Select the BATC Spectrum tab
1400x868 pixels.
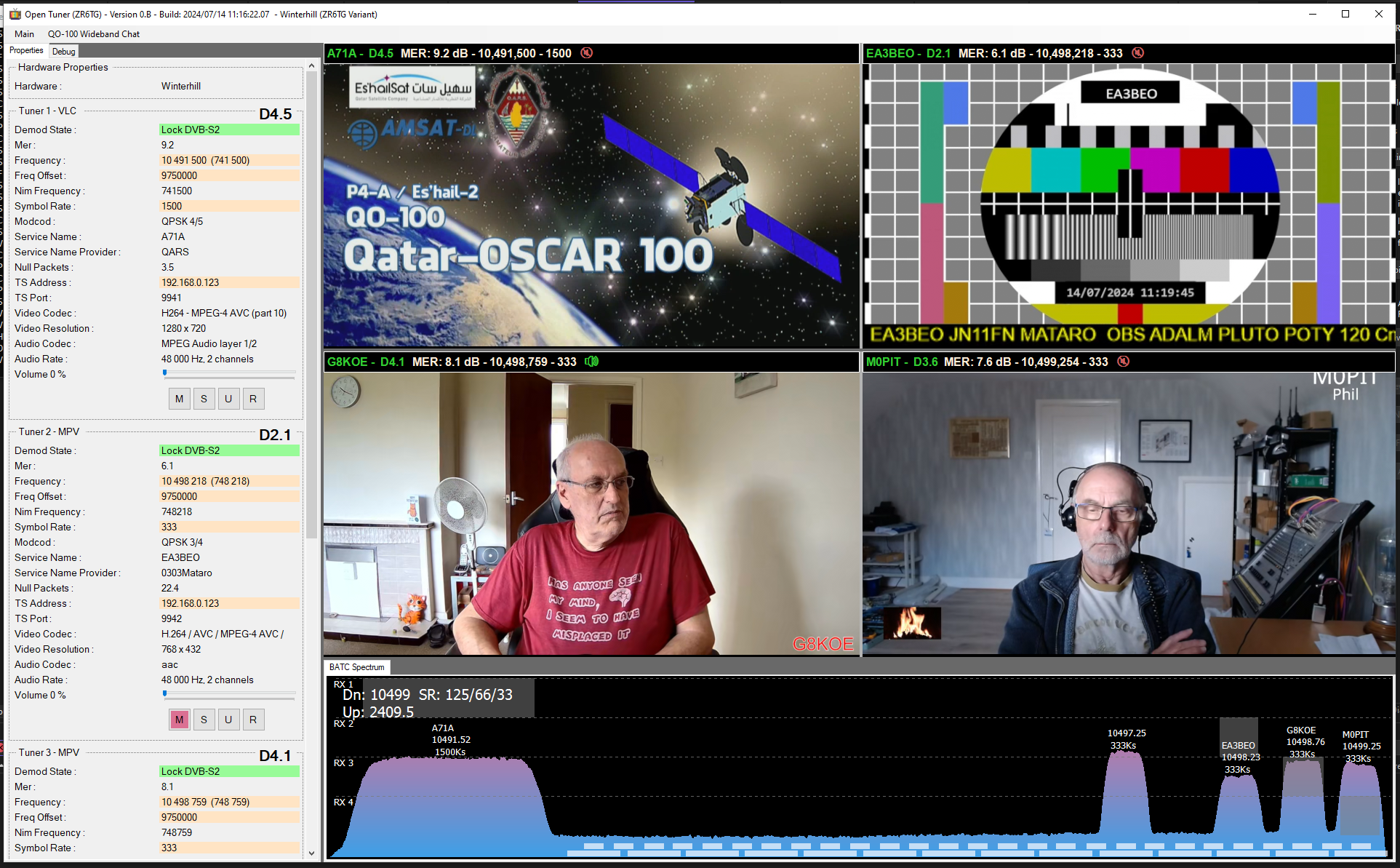click(357, 667)
